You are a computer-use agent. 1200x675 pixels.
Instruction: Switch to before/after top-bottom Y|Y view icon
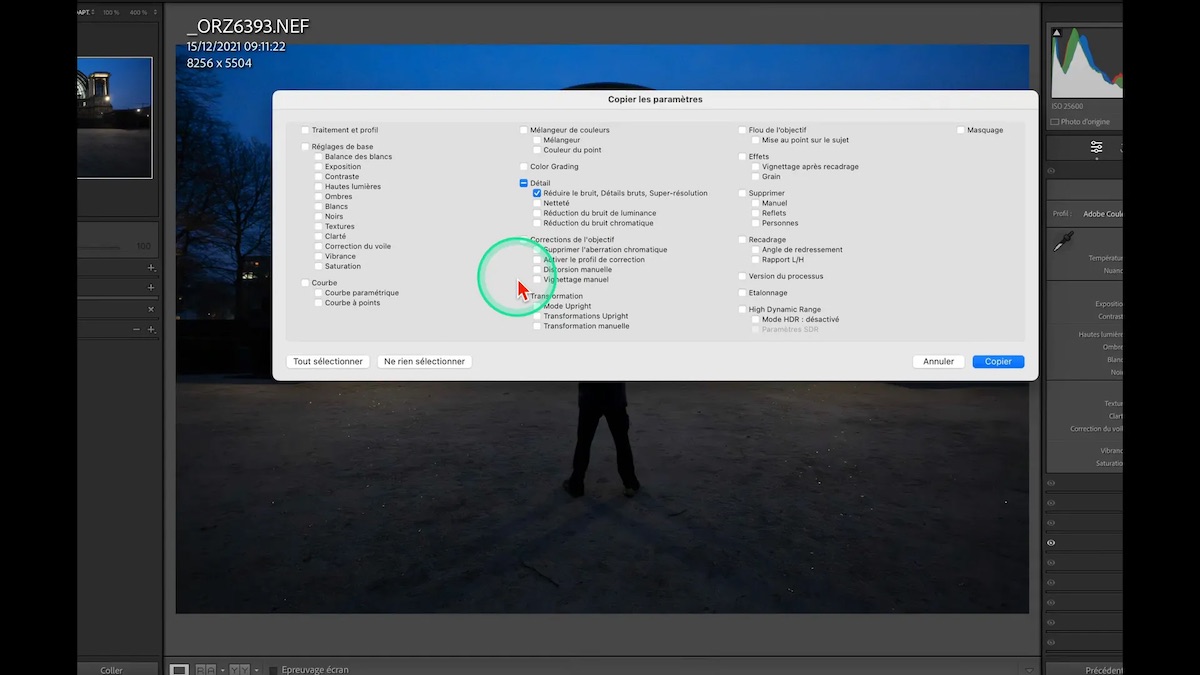239,669
